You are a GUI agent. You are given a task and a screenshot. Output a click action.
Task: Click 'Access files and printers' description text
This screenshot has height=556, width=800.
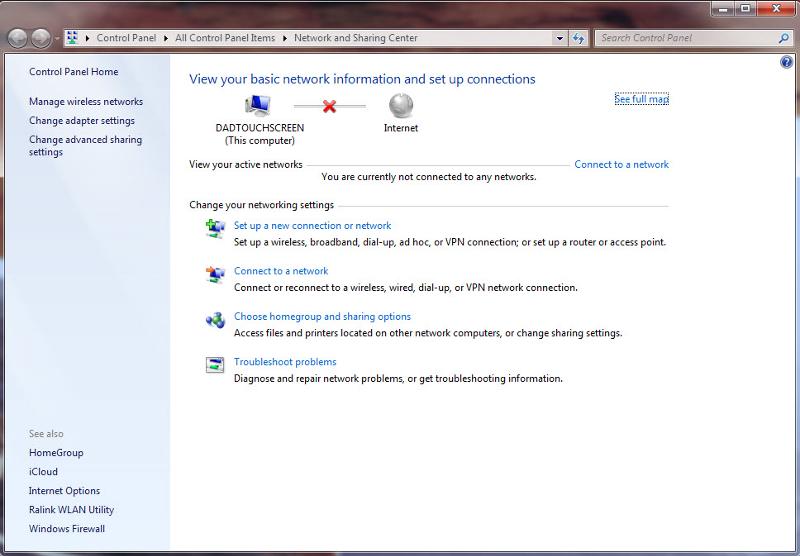pos(428,333)
